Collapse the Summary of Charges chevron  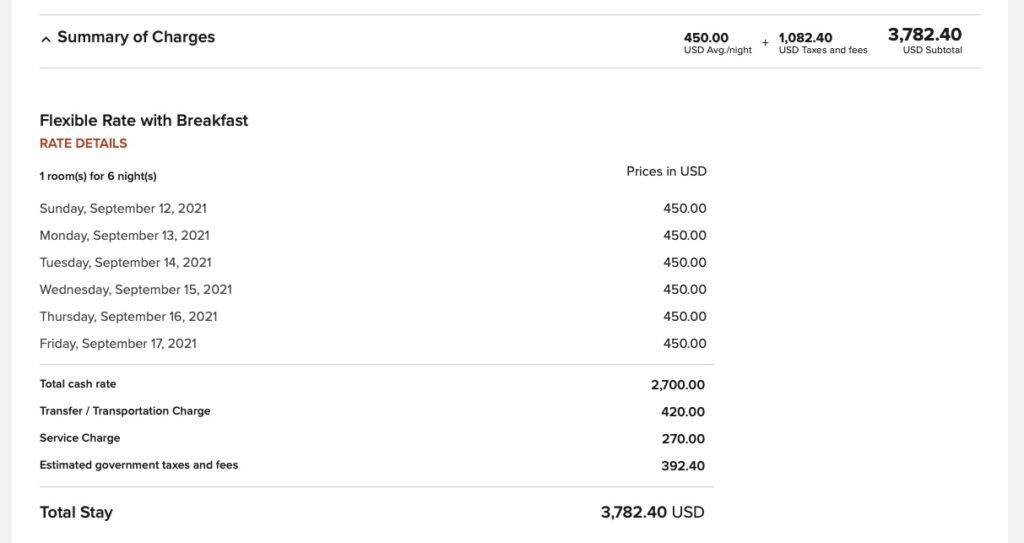click(45, 39)
